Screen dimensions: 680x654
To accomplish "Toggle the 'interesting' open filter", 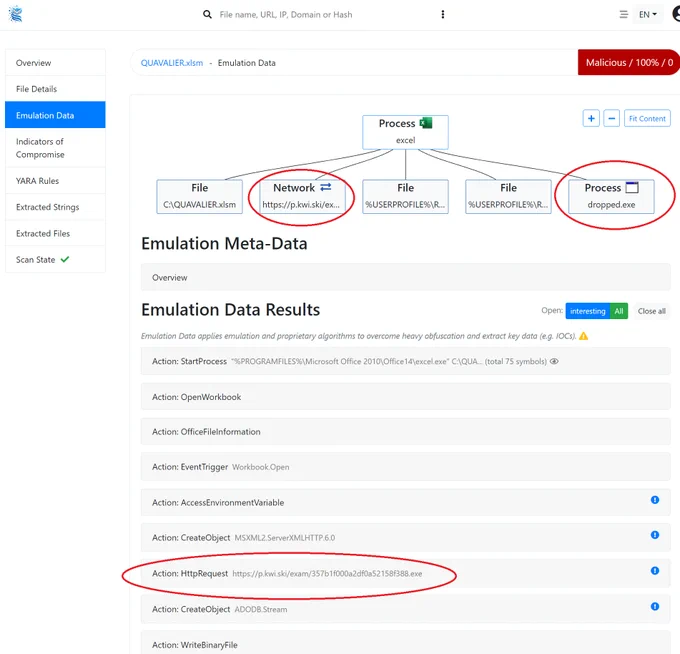I will pos(587,311).
